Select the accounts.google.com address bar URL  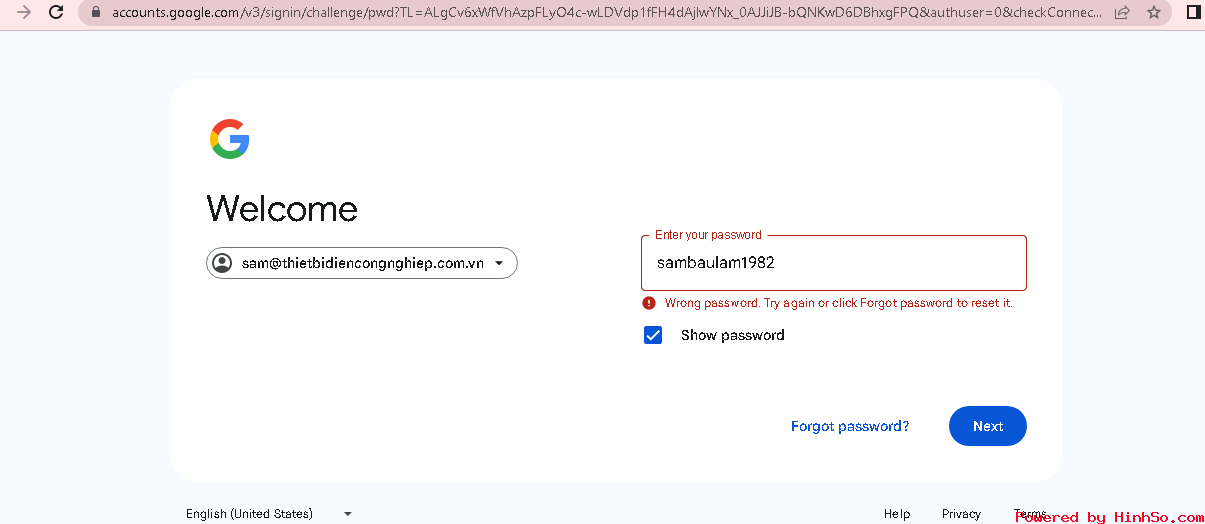pos(608,13)
